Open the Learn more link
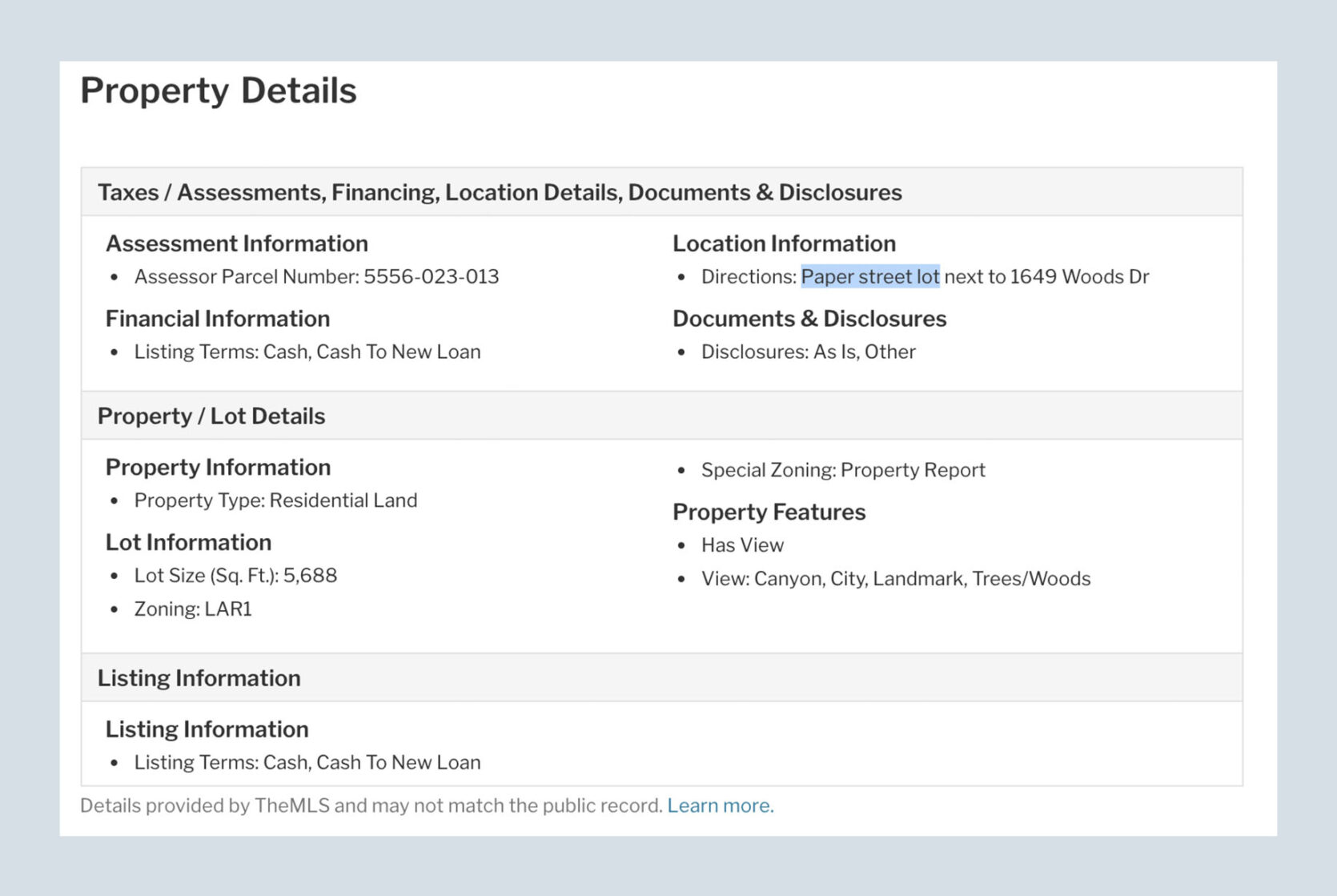Screen dimensions: 1337x896 coord(720,806)
